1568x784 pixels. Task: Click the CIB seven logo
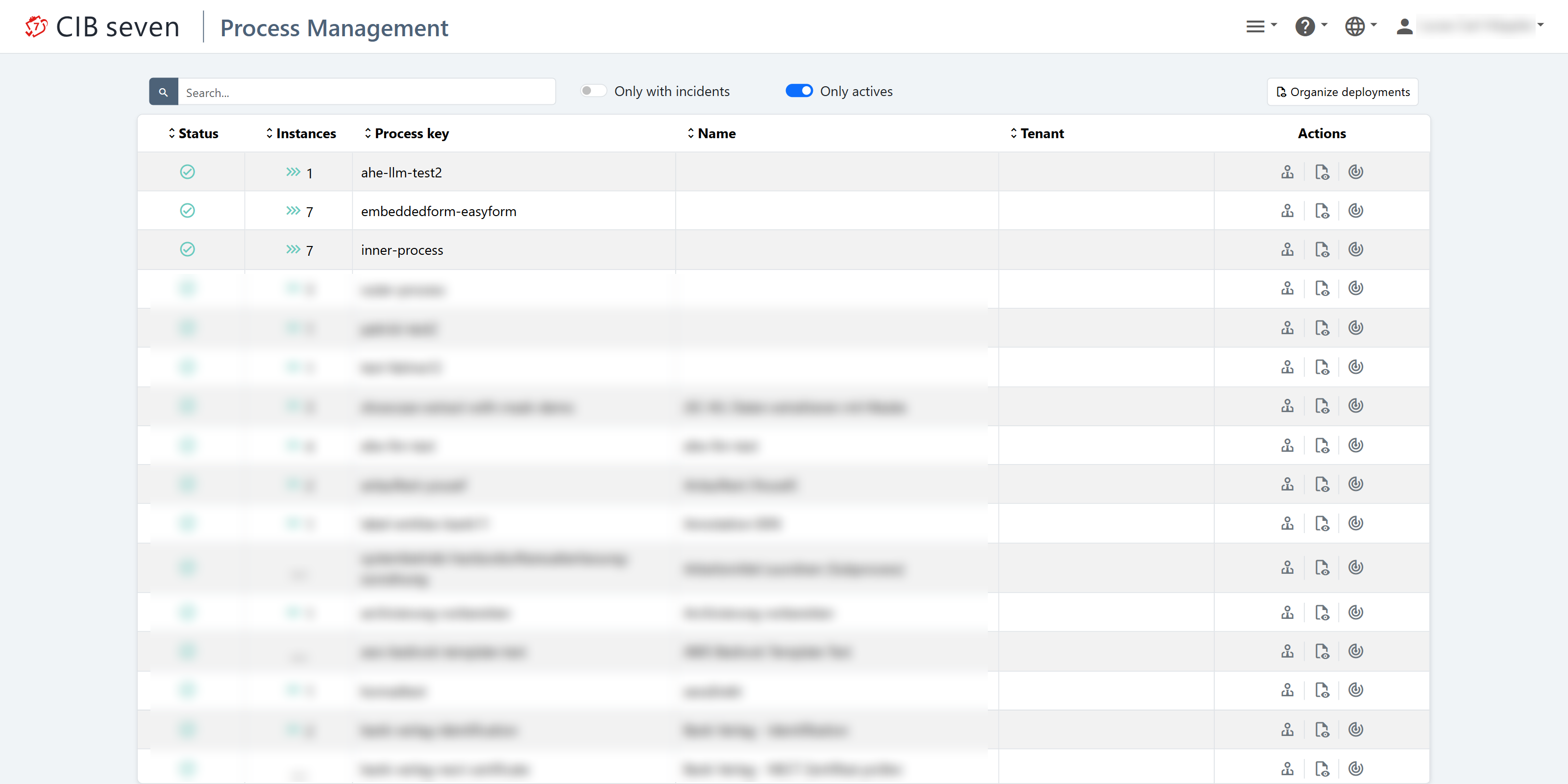click(102, 27)
